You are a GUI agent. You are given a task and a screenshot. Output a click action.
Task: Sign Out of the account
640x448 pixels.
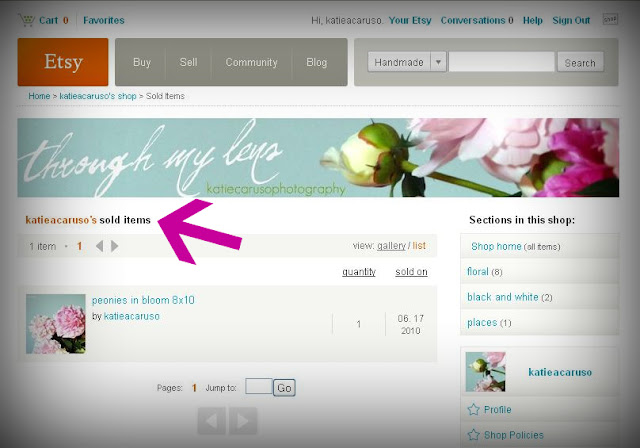tap(571, 20)
